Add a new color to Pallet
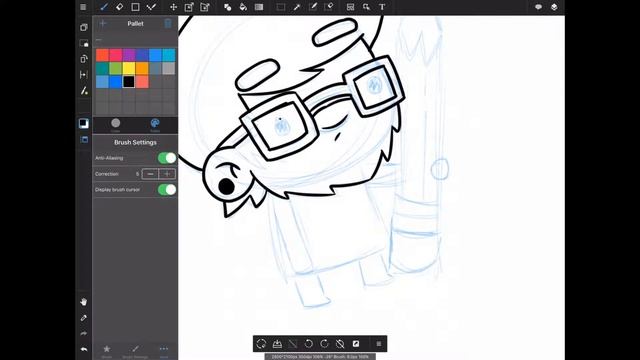This screenshot has width=640, height=360. (103, 24)
